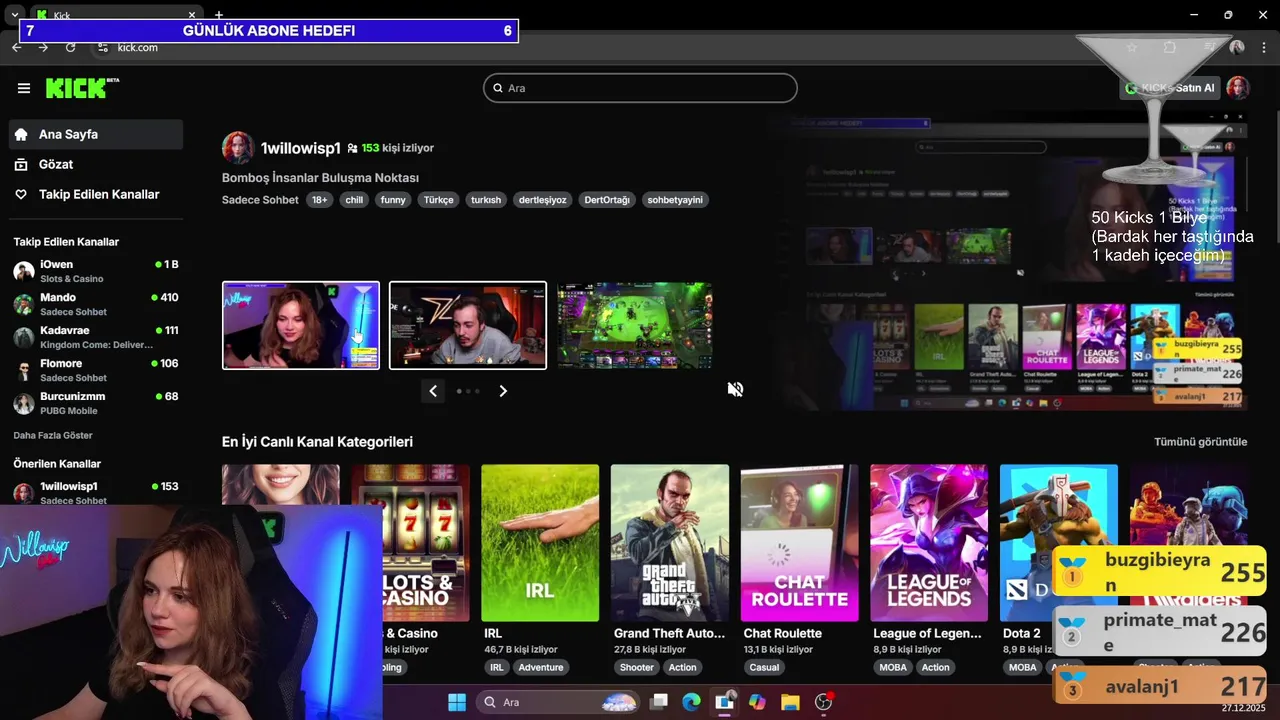The width and height of the screenshot is (1280, 720).
Task: Select the chill tag
Action: [354, 200]
